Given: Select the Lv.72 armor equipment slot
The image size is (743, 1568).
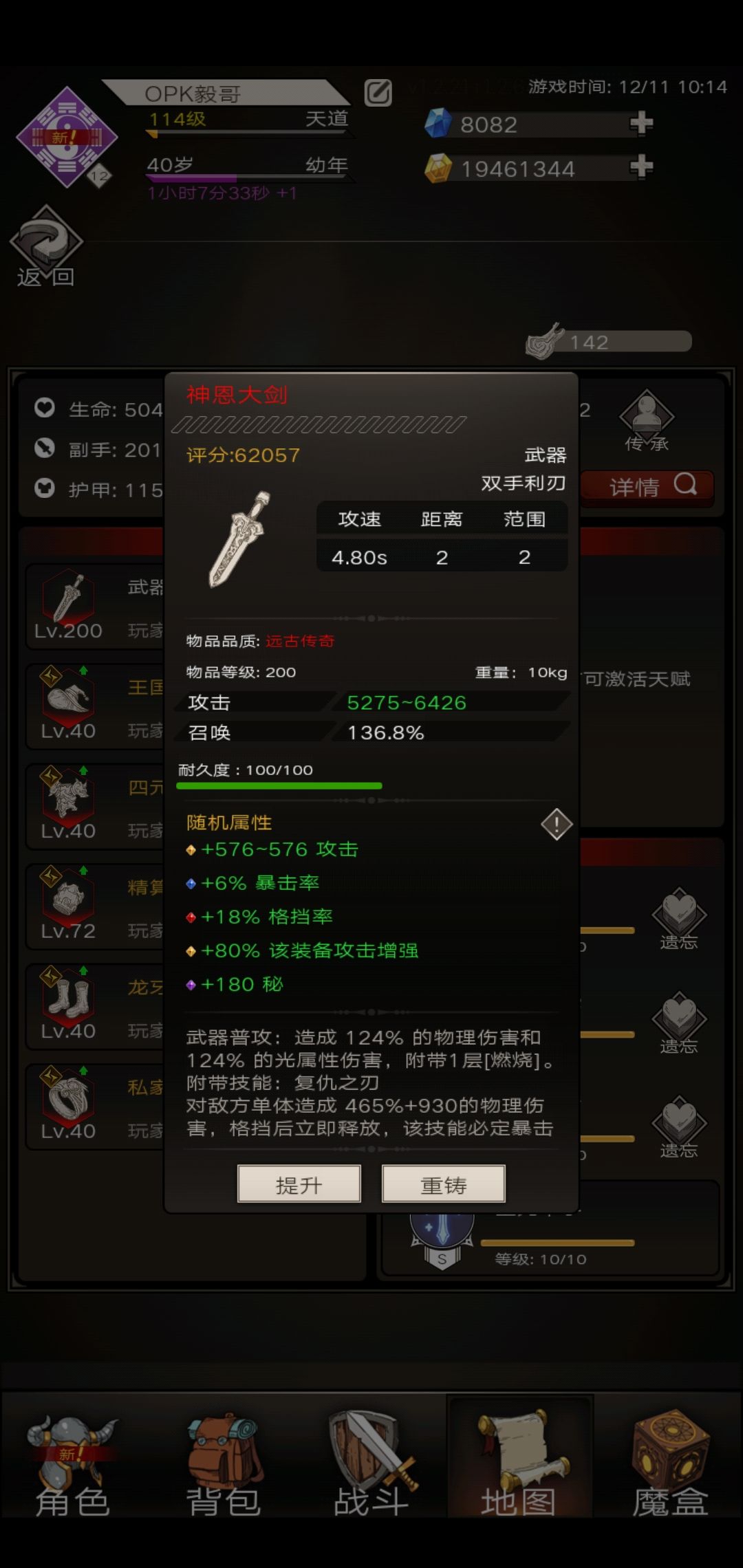Looking at the screenshot, I should point(67,906).
